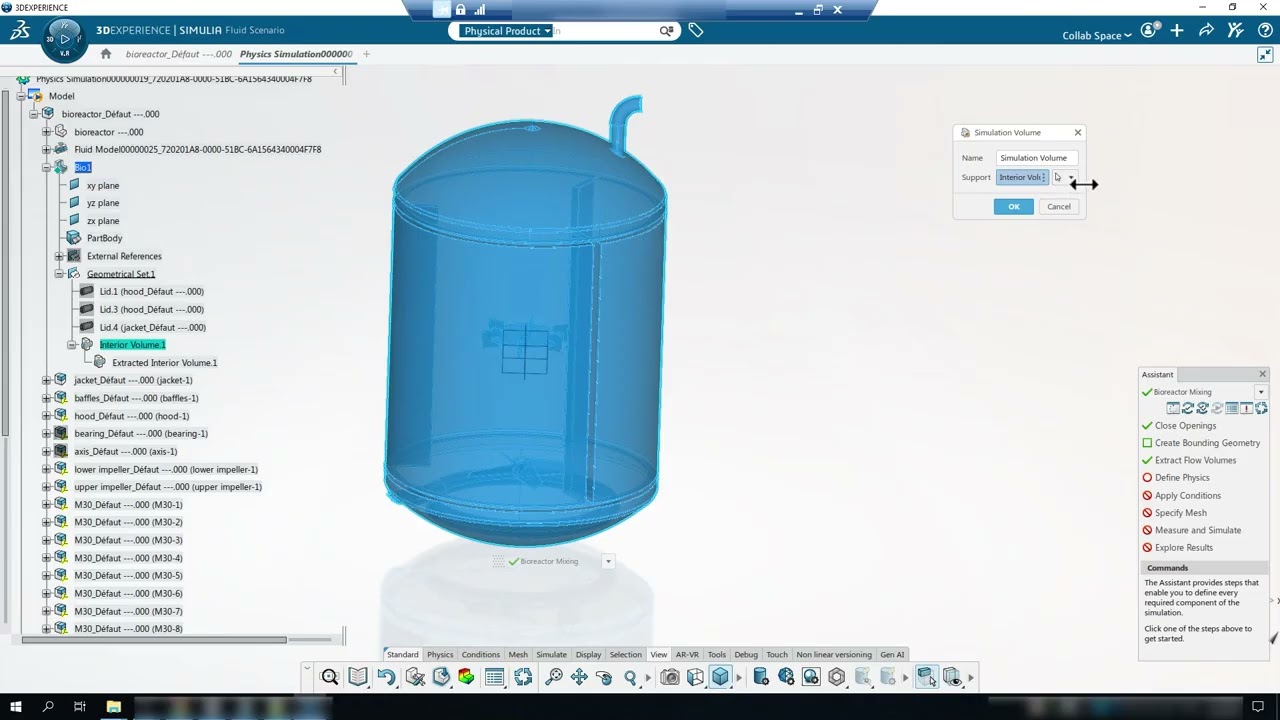Switch to the Conditions tab
Viewport: 1280px width, 720px height.
pos(480,655)
